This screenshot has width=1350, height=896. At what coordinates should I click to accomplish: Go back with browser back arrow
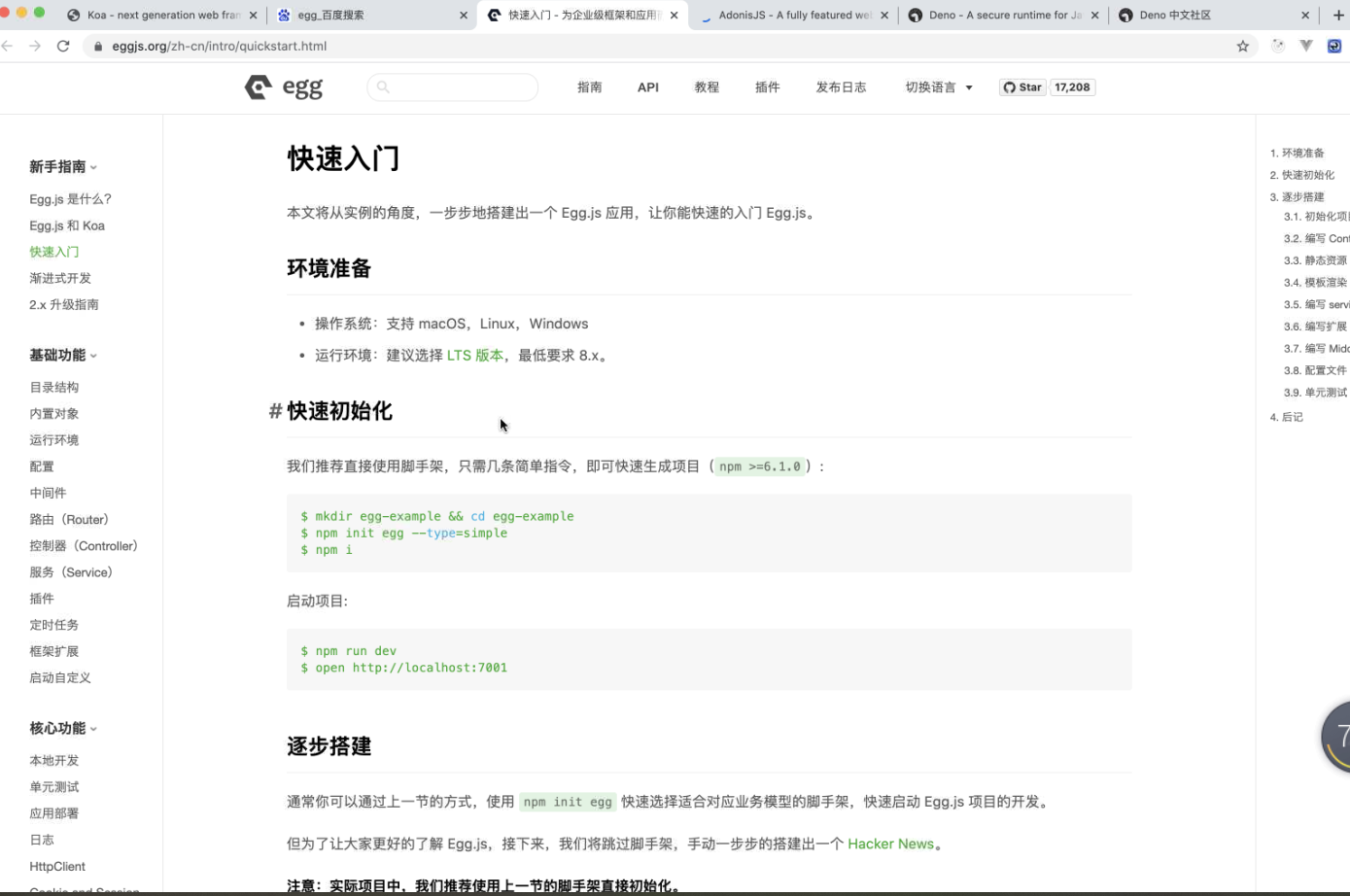coord(8,46)
